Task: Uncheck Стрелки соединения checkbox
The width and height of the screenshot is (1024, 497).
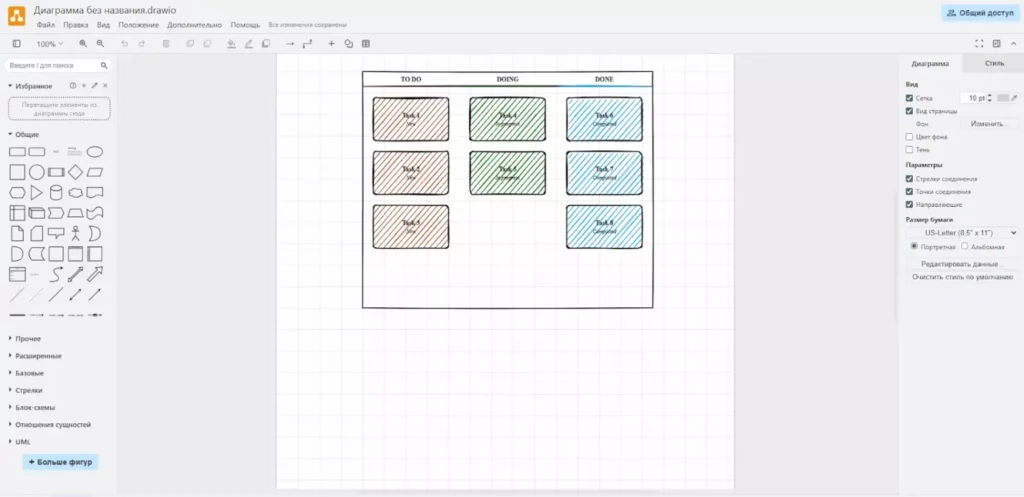Action: click(x=909, y=178)
